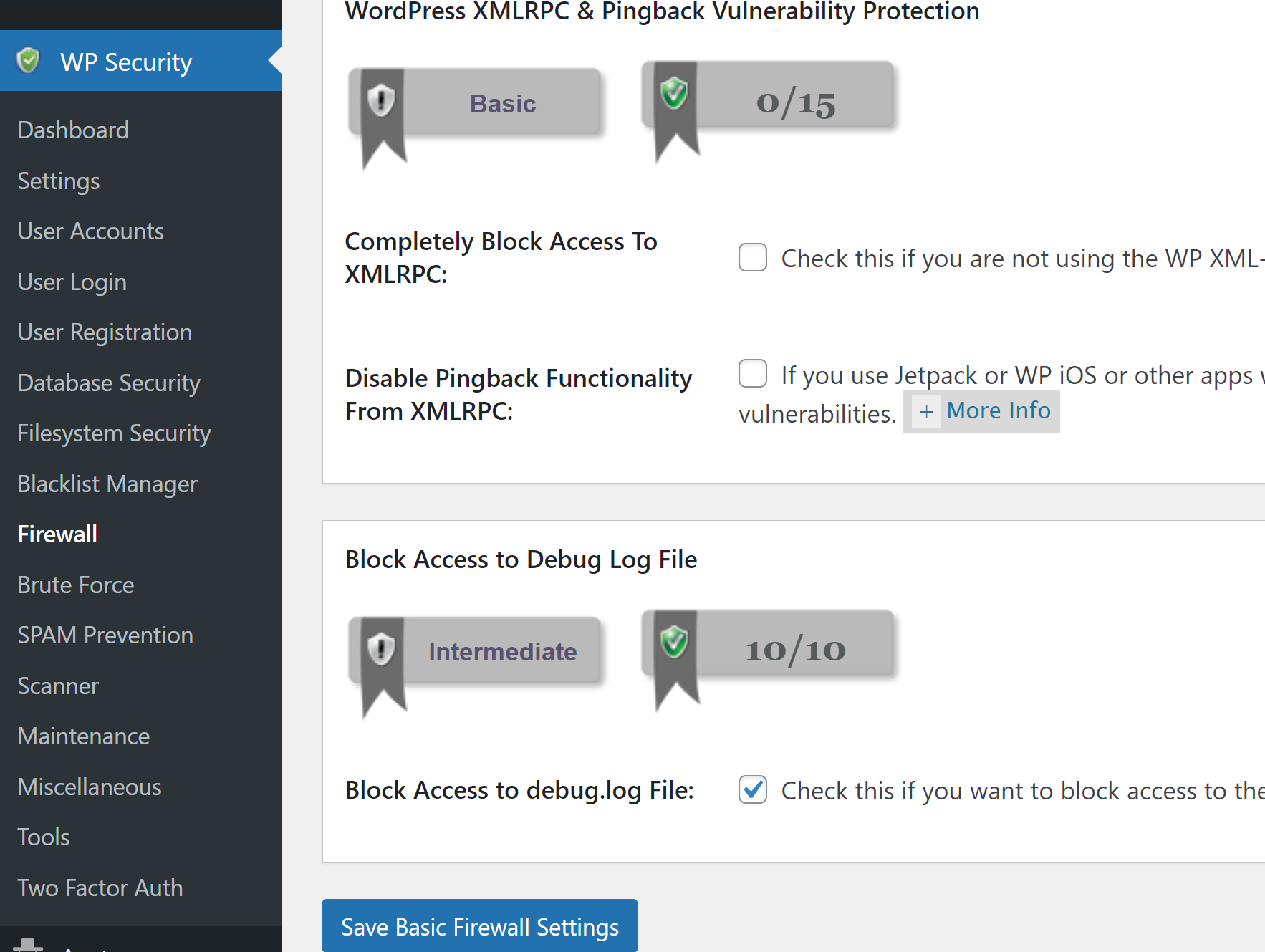The height and width of the screenshot is (952, 1265).
Task: Go to the Firewall menu item
Action: click(x=57, y=534)
